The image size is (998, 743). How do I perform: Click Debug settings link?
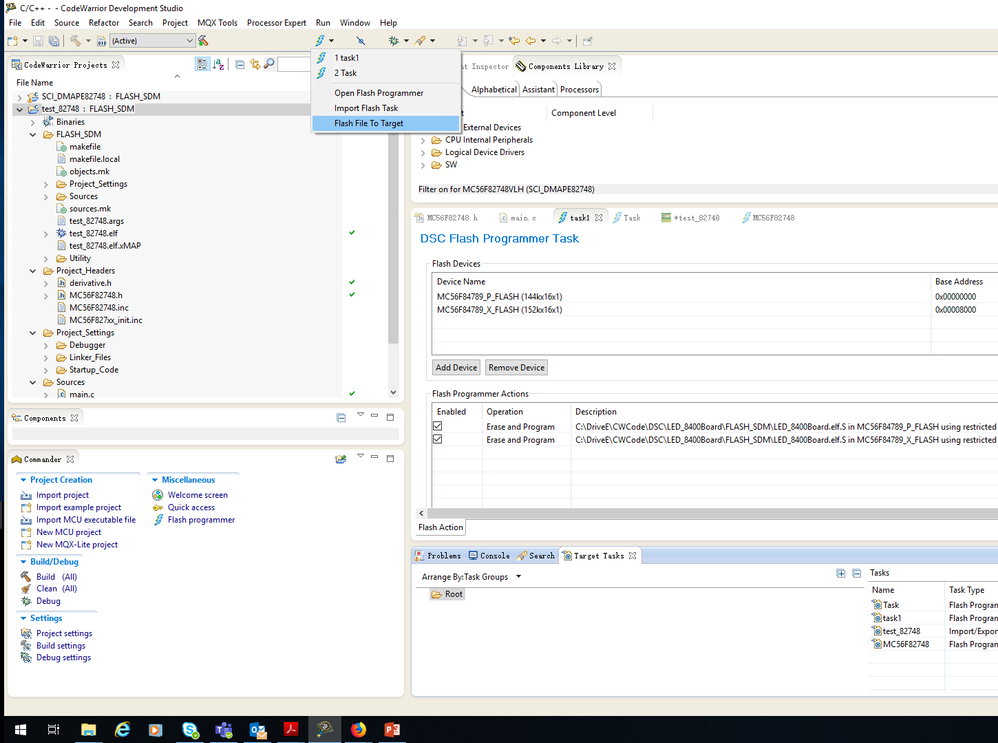click(64, 658)
